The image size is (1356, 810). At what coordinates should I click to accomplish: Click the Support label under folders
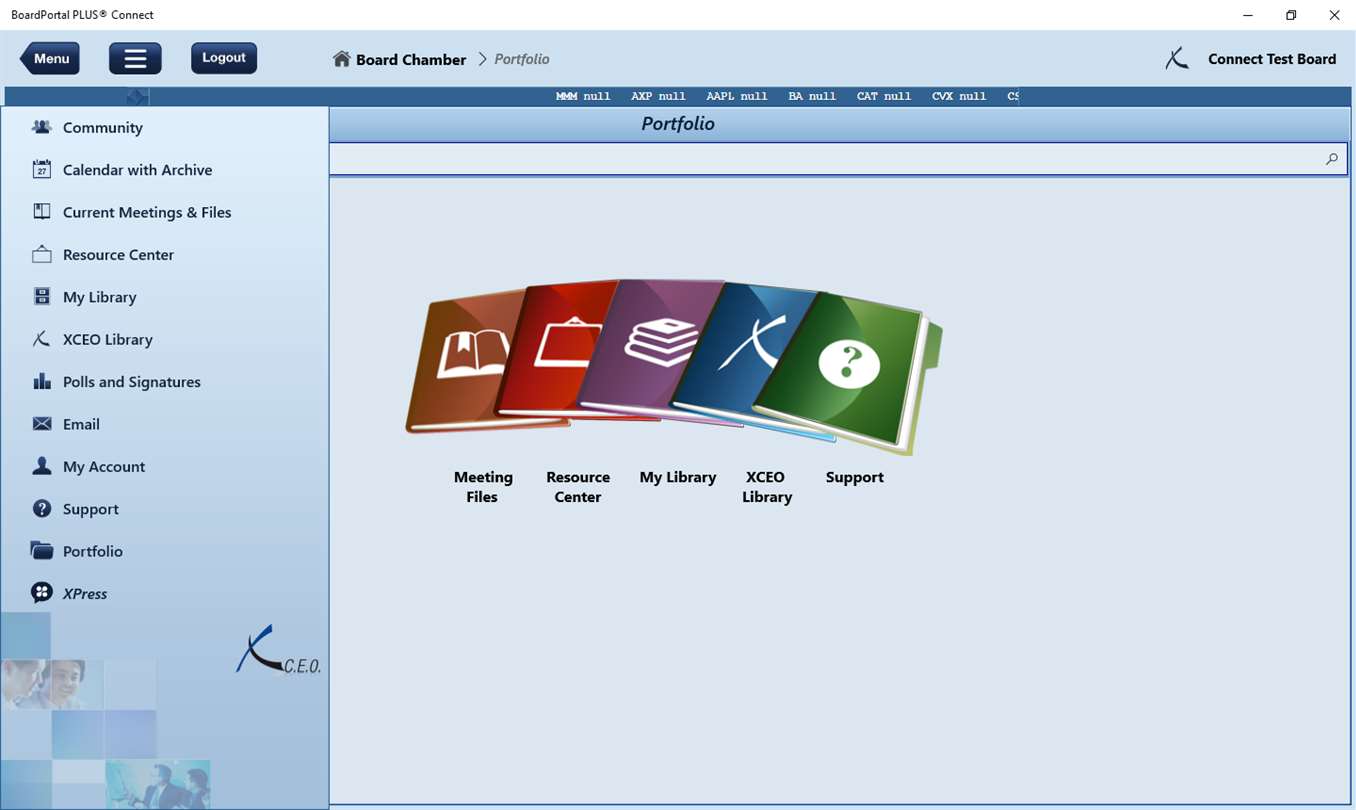[855, 477]
